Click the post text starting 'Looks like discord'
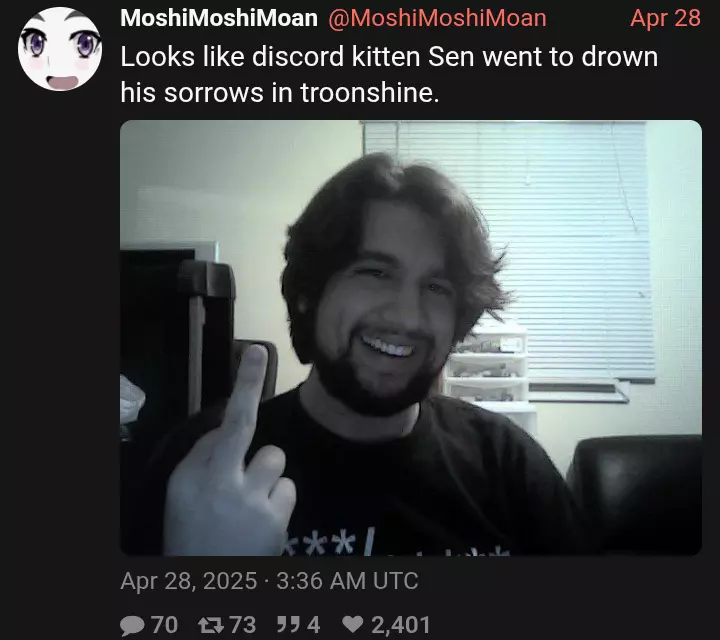Screen dimensions: 720x640 point(389,74)
